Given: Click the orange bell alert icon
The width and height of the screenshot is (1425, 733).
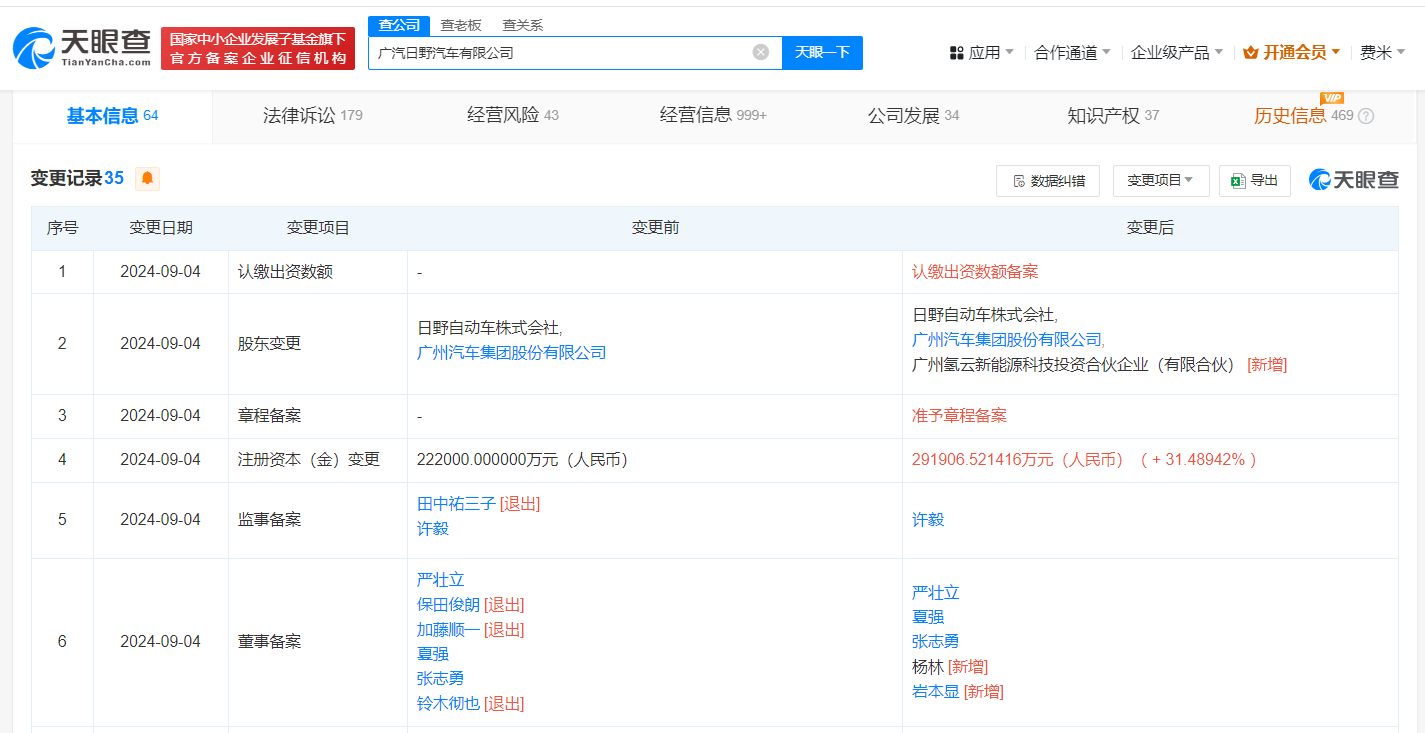Looking at the screenshot, I should pyautogui.click(x=147, y=178).
